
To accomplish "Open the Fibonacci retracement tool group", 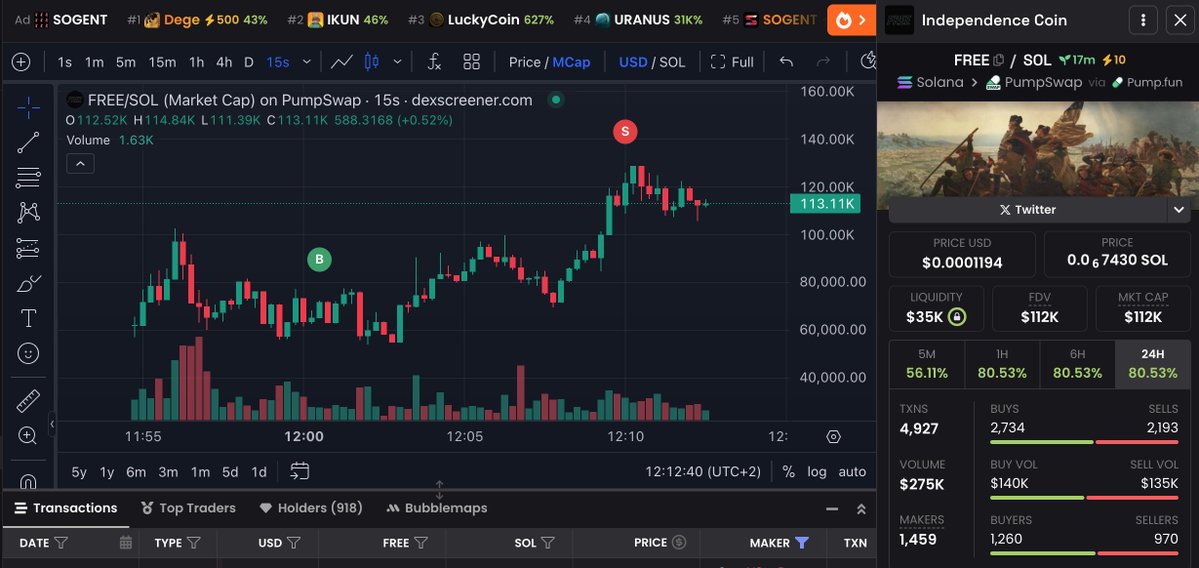I will pyautogui.click(x=28, y=177).
